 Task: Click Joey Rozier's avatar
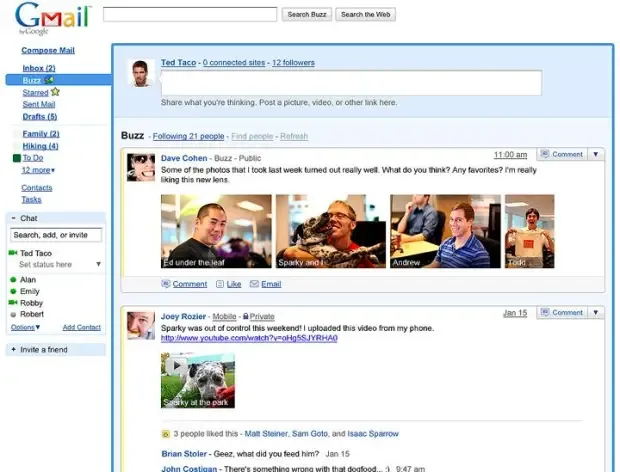click(x=141, y=325)
